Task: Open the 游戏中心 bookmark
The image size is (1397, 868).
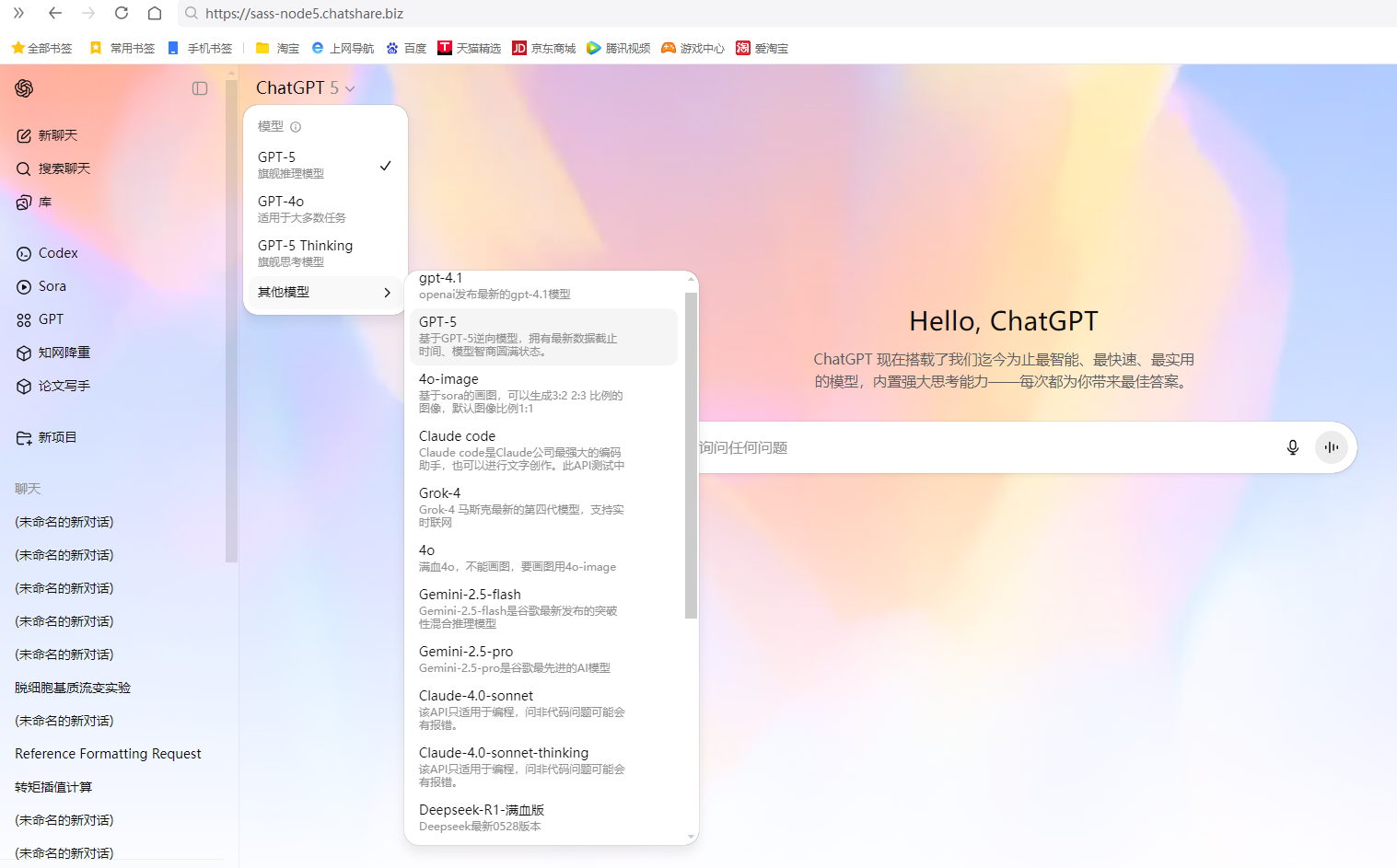Action: (693, 48)
